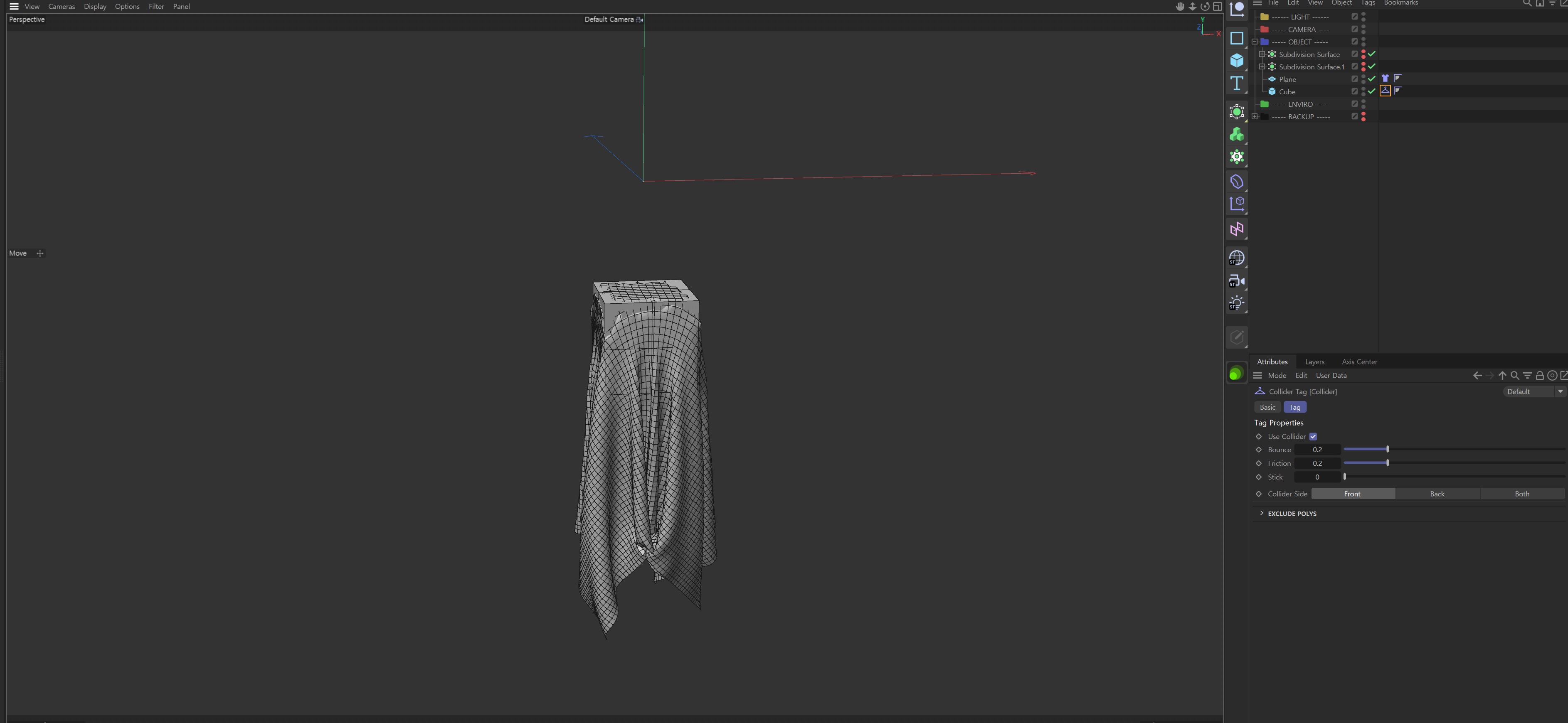Click the viewport rotate camera icon
Image resolution: width=1568 pixels, height=723 pixels.
pos(1205,7)
